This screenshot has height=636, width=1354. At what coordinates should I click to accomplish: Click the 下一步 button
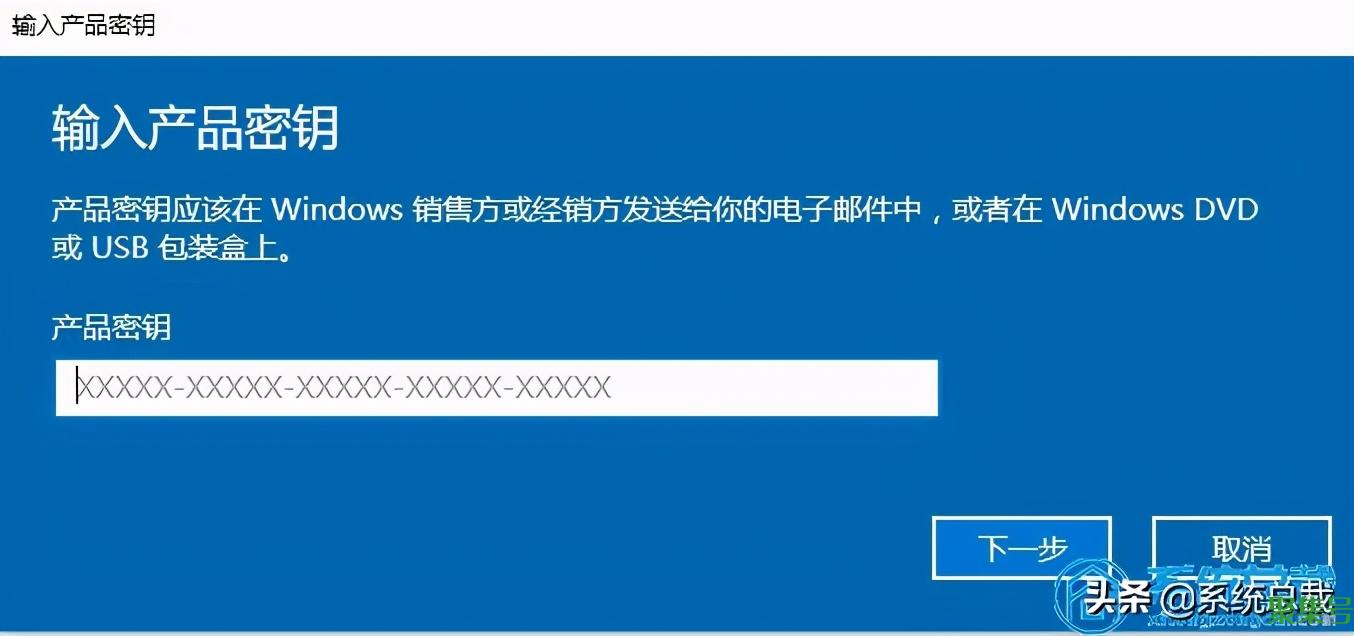(1022, 548)
